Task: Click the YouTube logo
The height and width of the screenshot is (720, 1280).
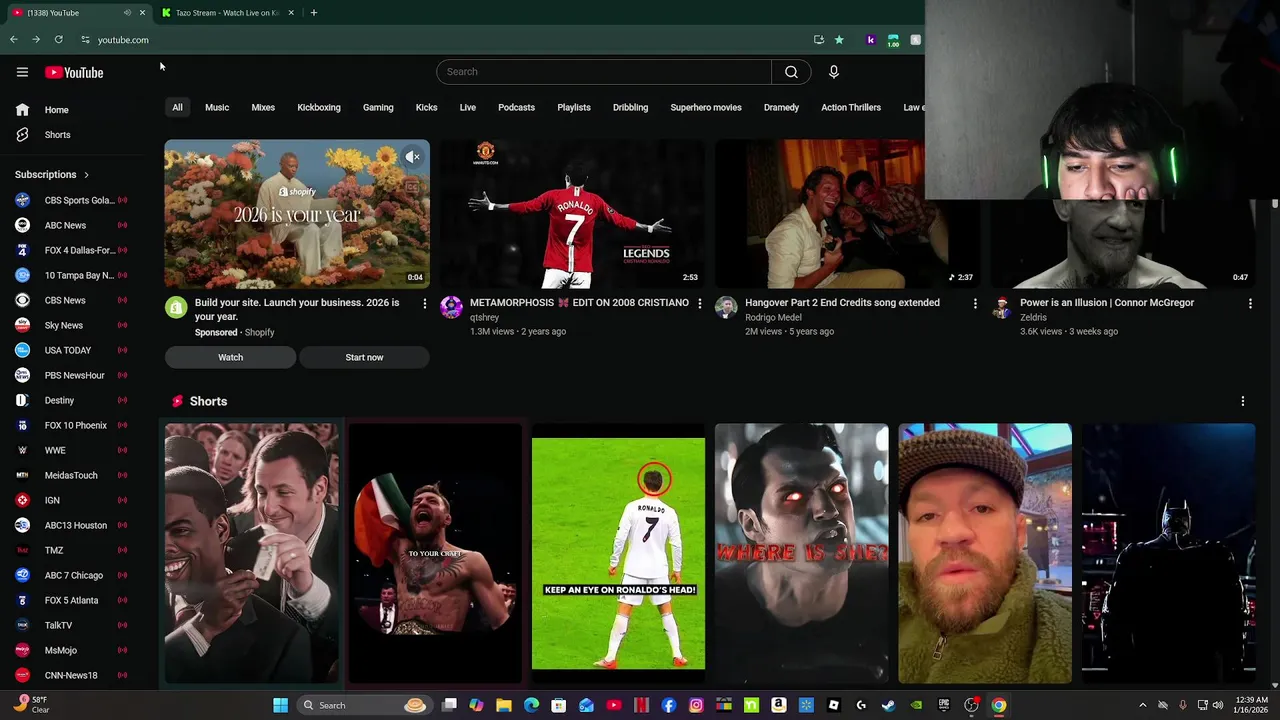Action: [74, 72]
